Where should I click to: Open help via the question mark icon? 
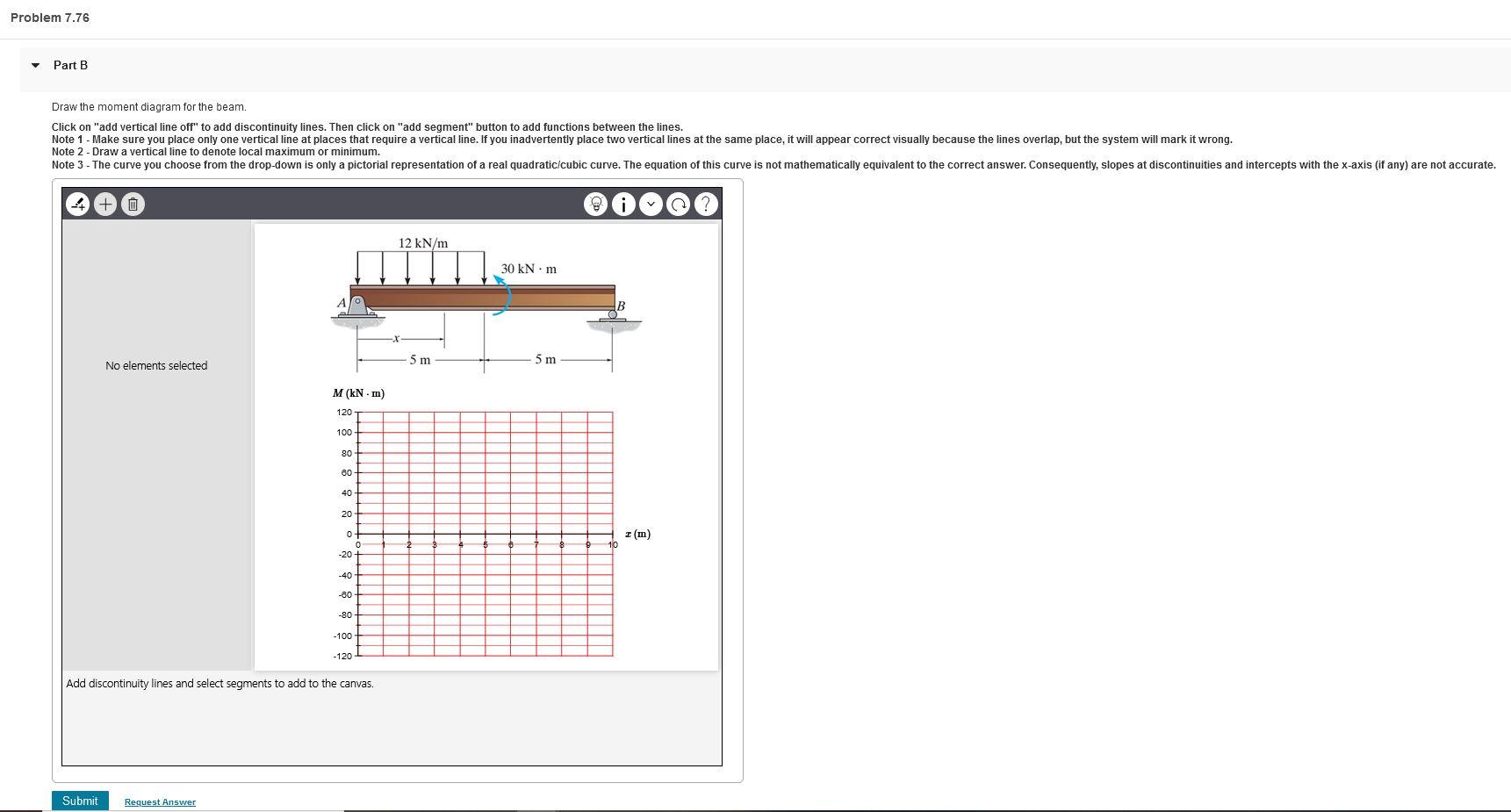point(704,204)
